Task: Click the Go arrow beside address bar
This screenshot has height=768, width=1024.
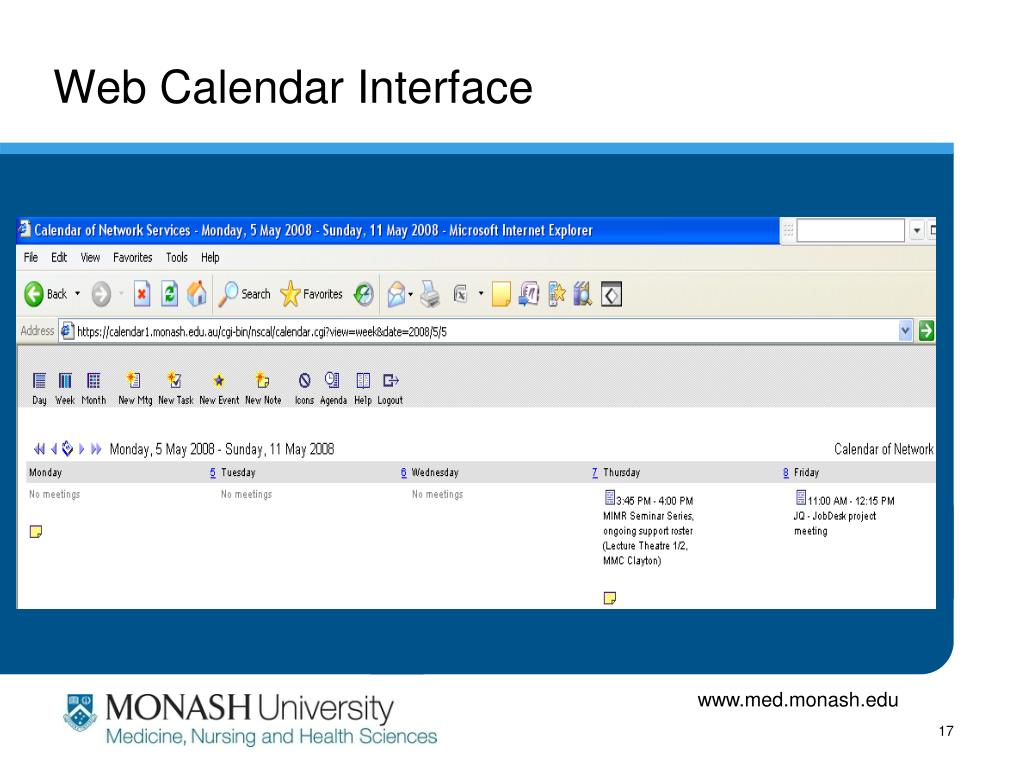Action: (926, 331)
